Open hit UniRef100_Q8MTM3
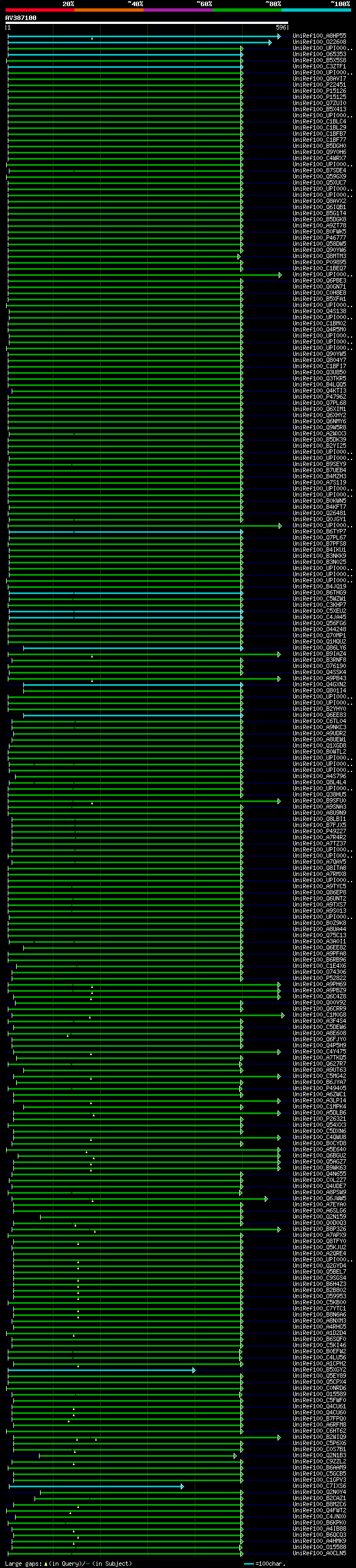 [x=319, y=257]
